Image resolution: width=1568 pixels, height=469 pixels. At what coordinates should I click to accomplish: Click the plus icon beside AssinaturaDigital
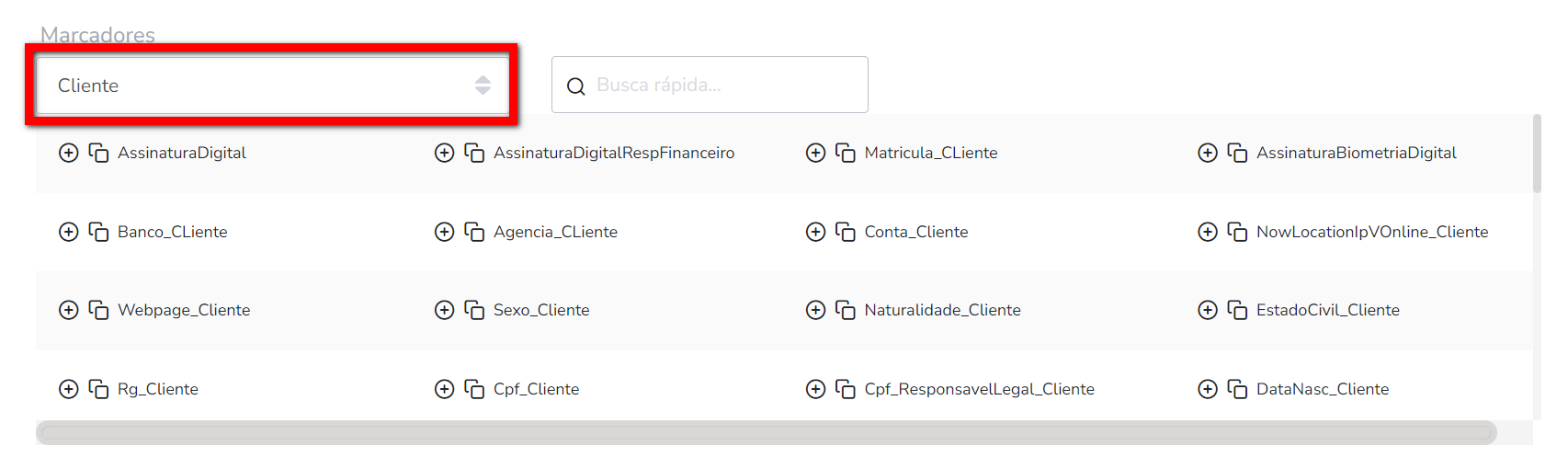(x=68, y=153)
